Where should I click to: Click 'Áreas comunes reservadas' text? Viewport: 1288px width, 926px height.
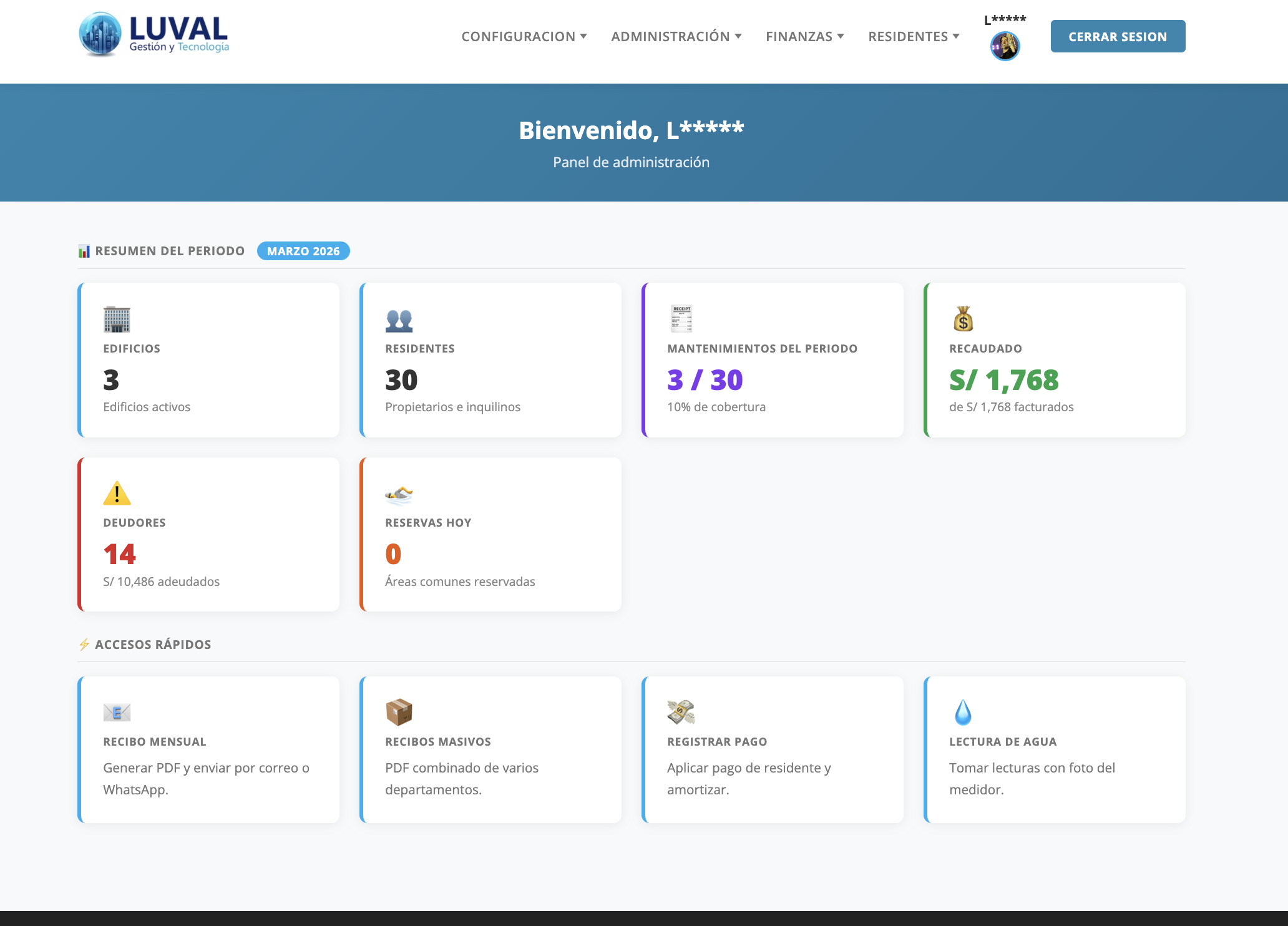(460, 582)
